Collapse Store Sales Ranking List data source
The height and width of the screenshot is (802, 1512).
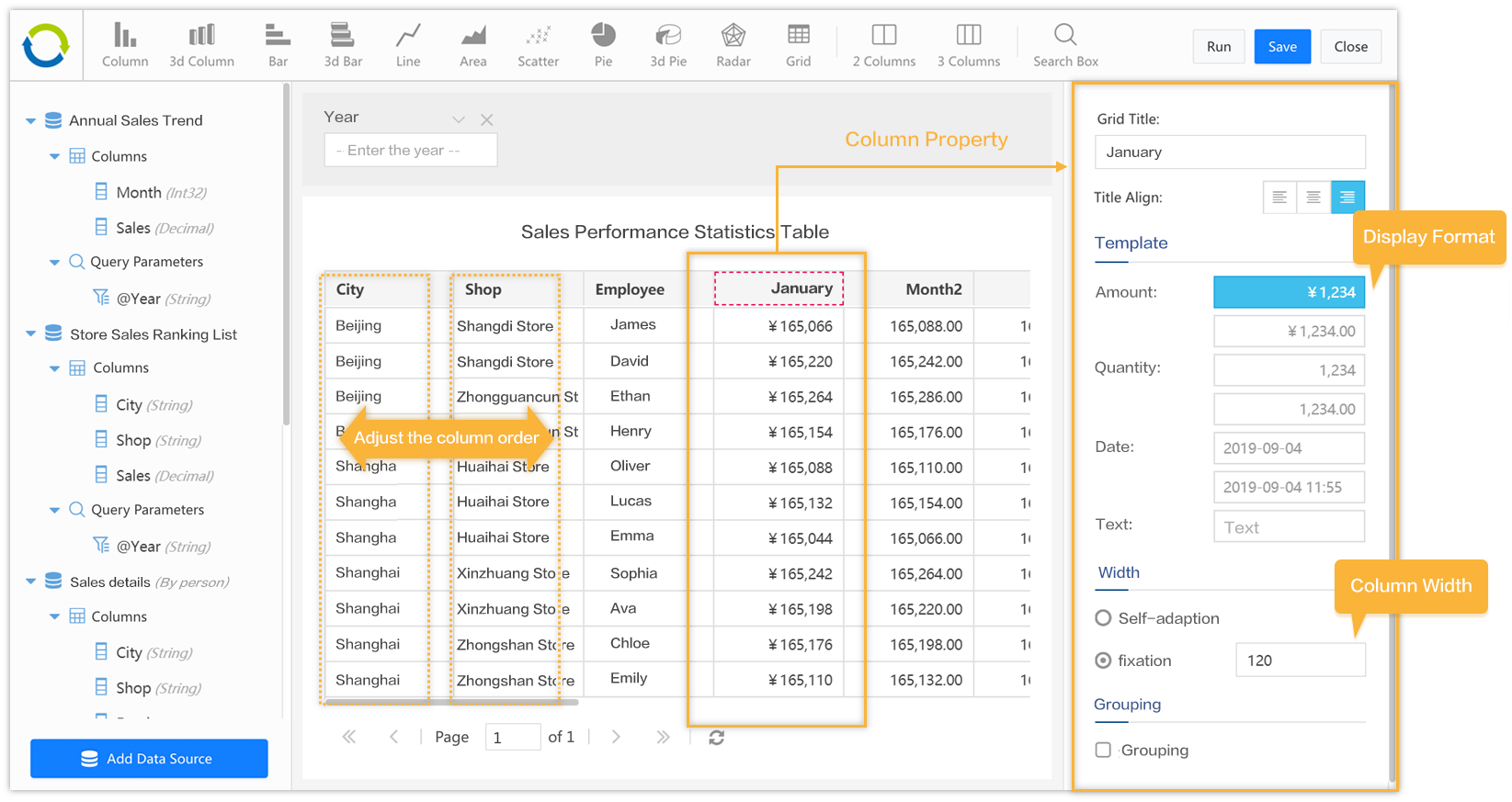(x=30, y=333)
